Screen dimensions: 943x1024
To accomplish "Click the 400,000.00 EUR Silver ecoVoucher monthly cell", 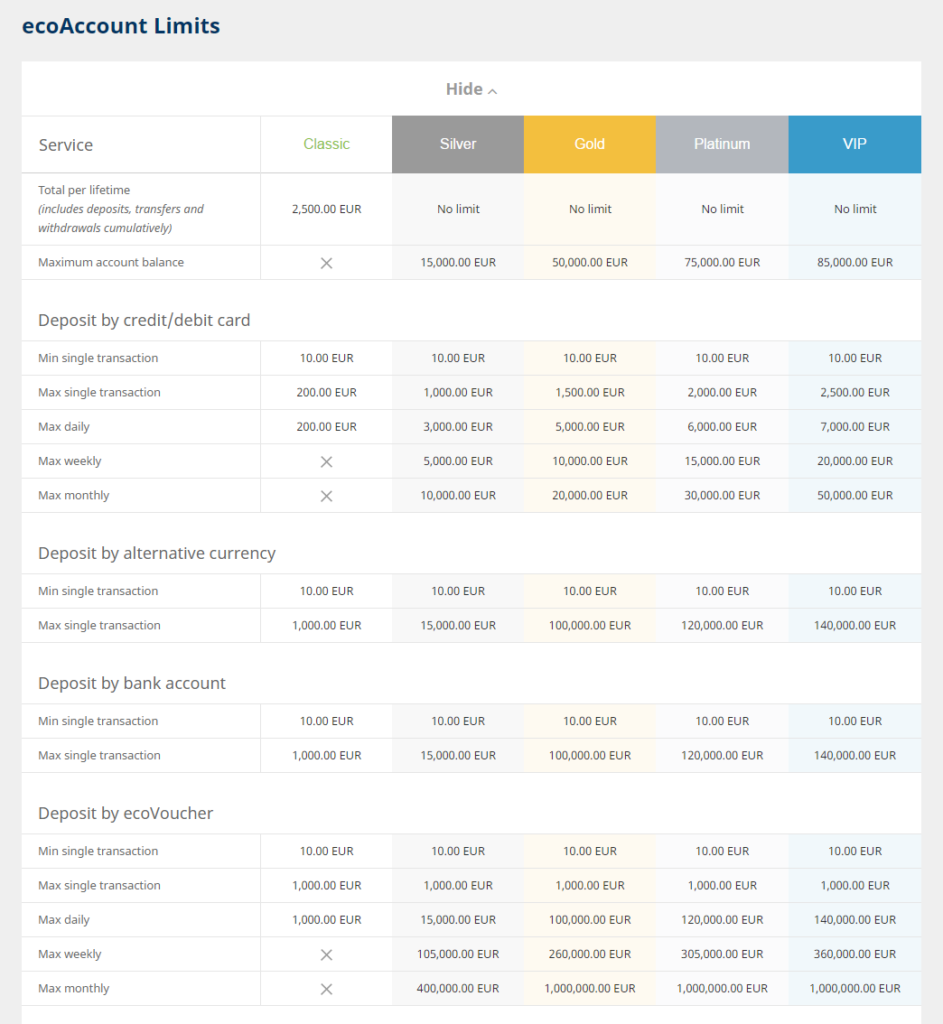I will [x=458, y=989].
